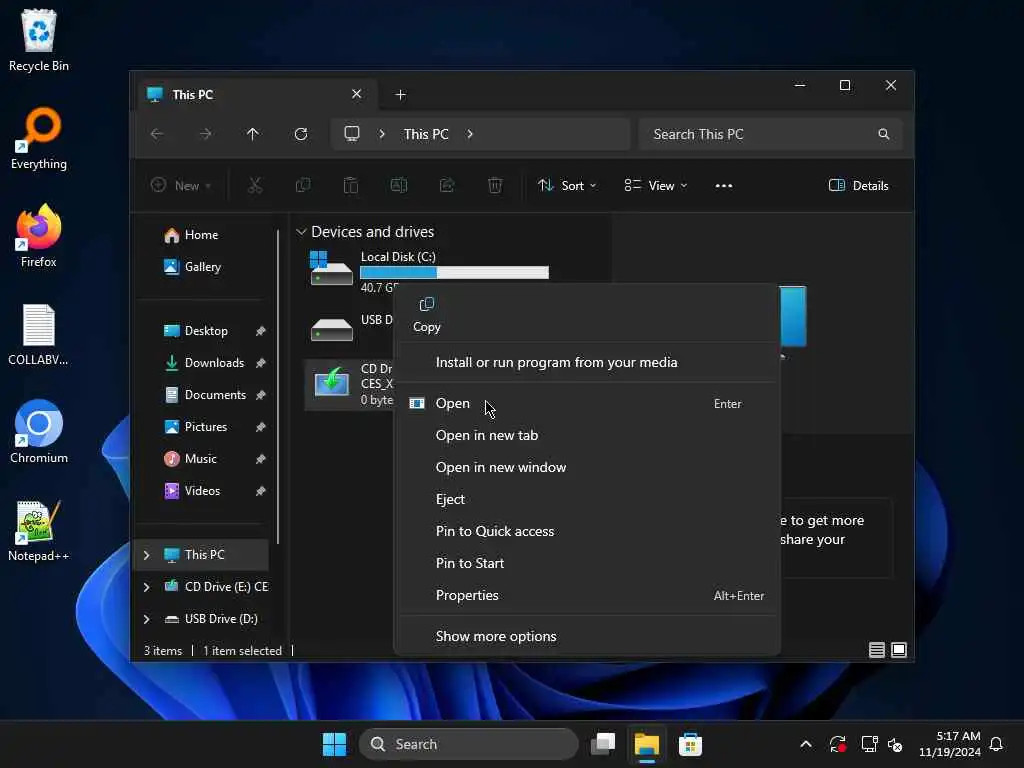The width and height of the screenshot is (1024, 768).
Task: Open the Windows Start menu
Action: (334, 744)
